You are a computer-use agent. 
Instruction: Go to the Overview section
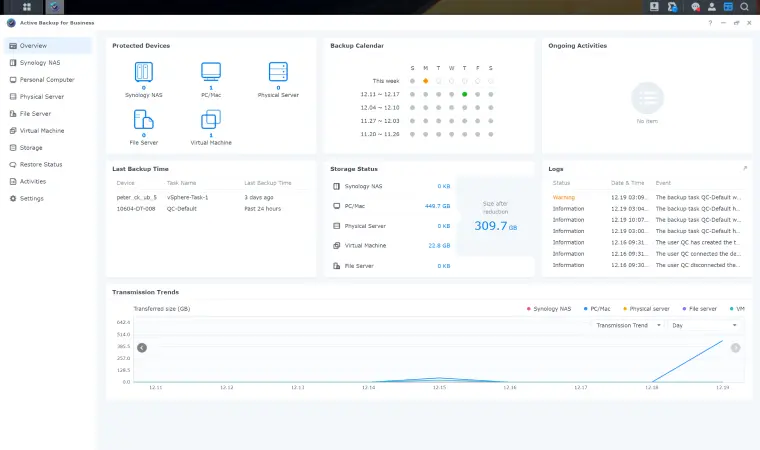pos(48,46)
